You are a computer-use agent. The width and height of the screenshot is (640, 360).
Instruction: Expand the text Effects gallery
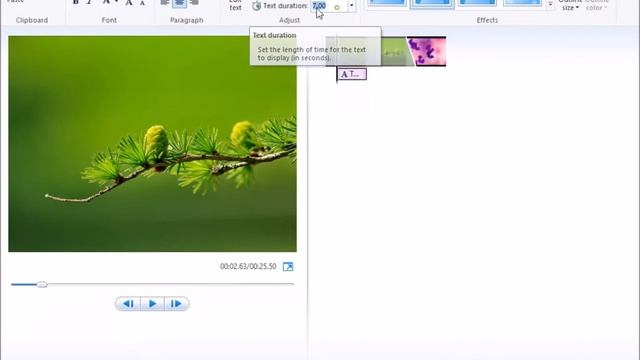(x=550, y=4)
